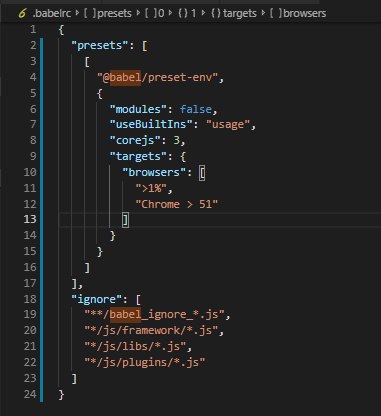Click the object icon before targets breadcrumb
Image resolution: width=381 pixels, height=416 pixels.
click(216, 13)
